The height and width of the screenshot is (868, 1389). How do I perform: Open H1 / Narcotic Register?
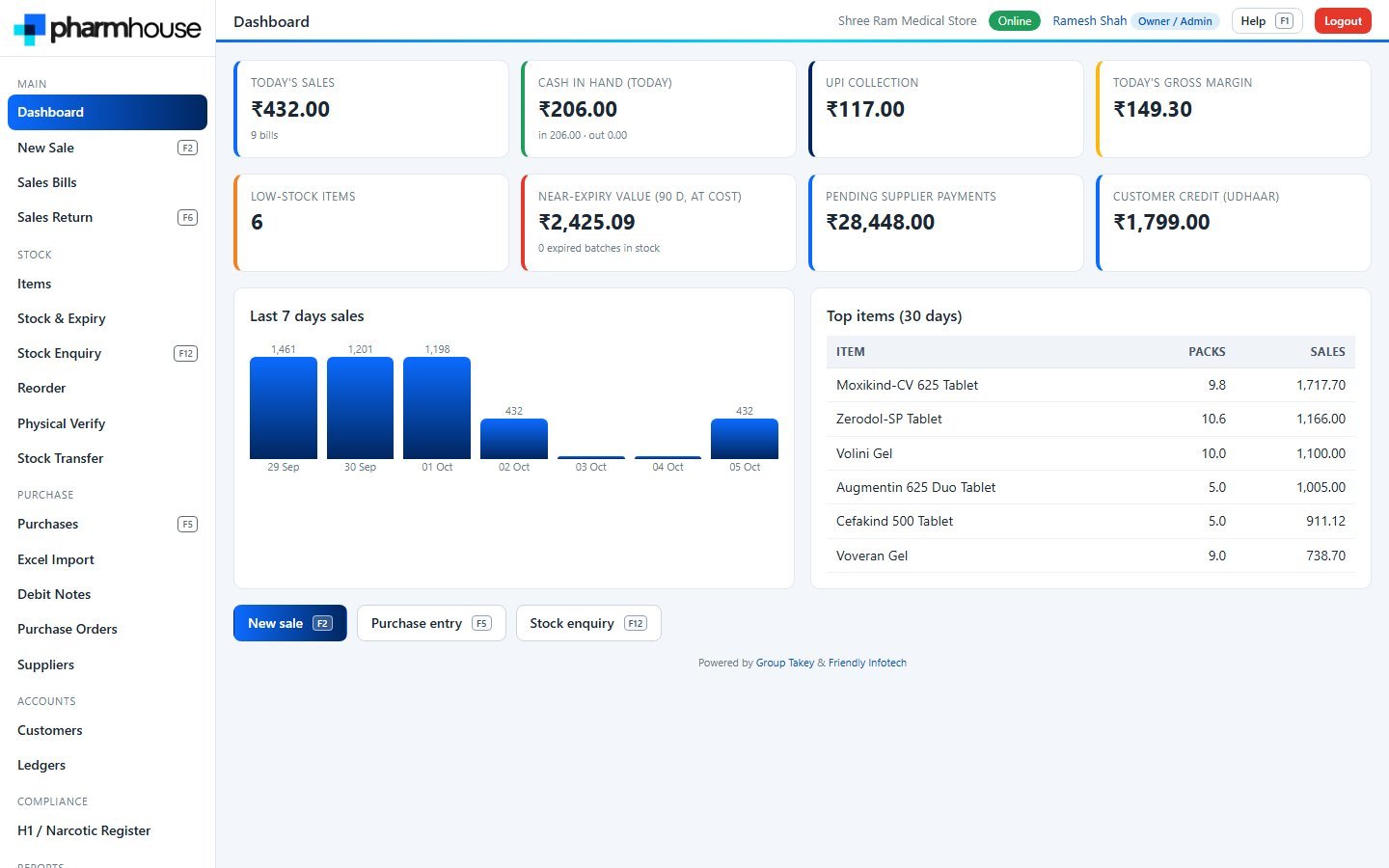107,830
